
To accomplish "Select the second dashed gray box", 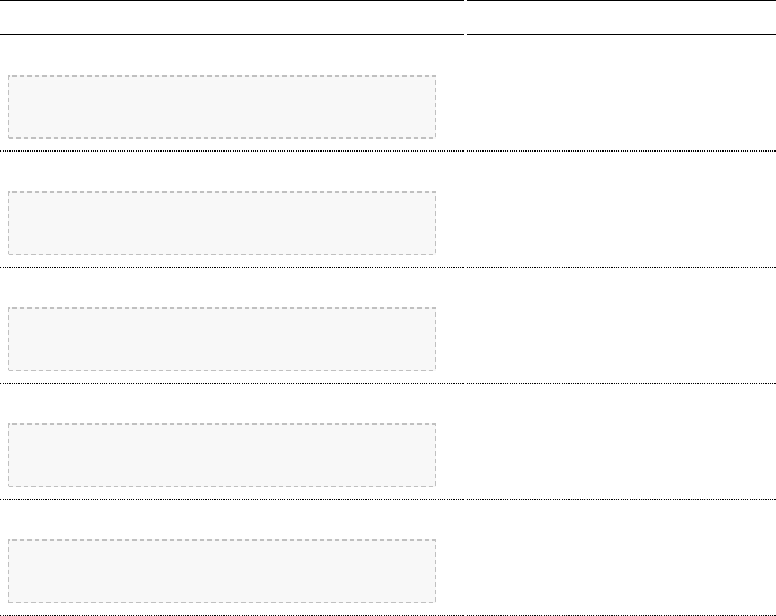I will [x=222, y=223].
